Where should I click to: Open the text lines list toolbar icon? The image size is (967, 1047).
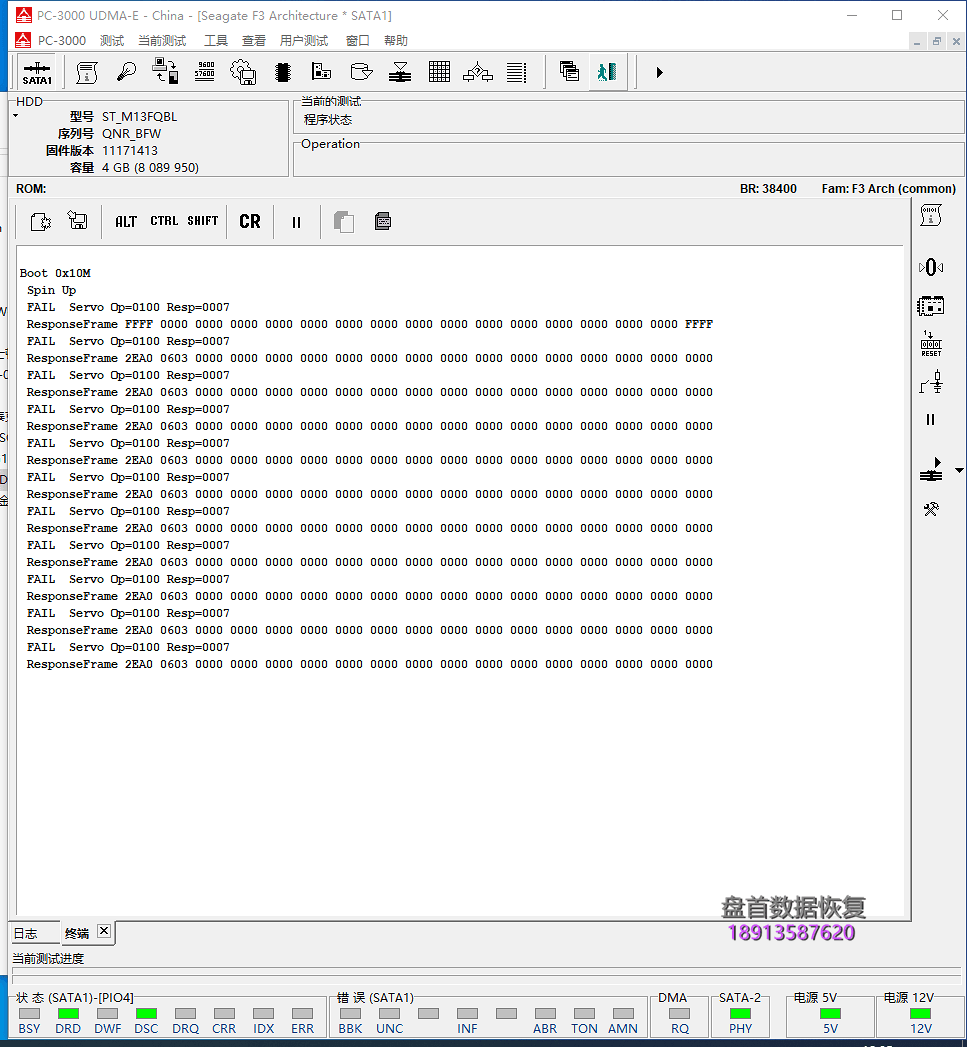516,72
